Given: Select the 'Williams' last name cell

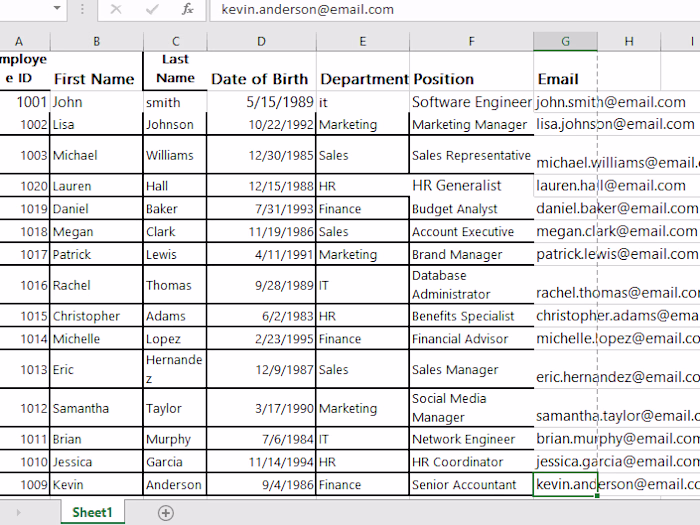Looking at the screenshot, I should pos(175,154).
